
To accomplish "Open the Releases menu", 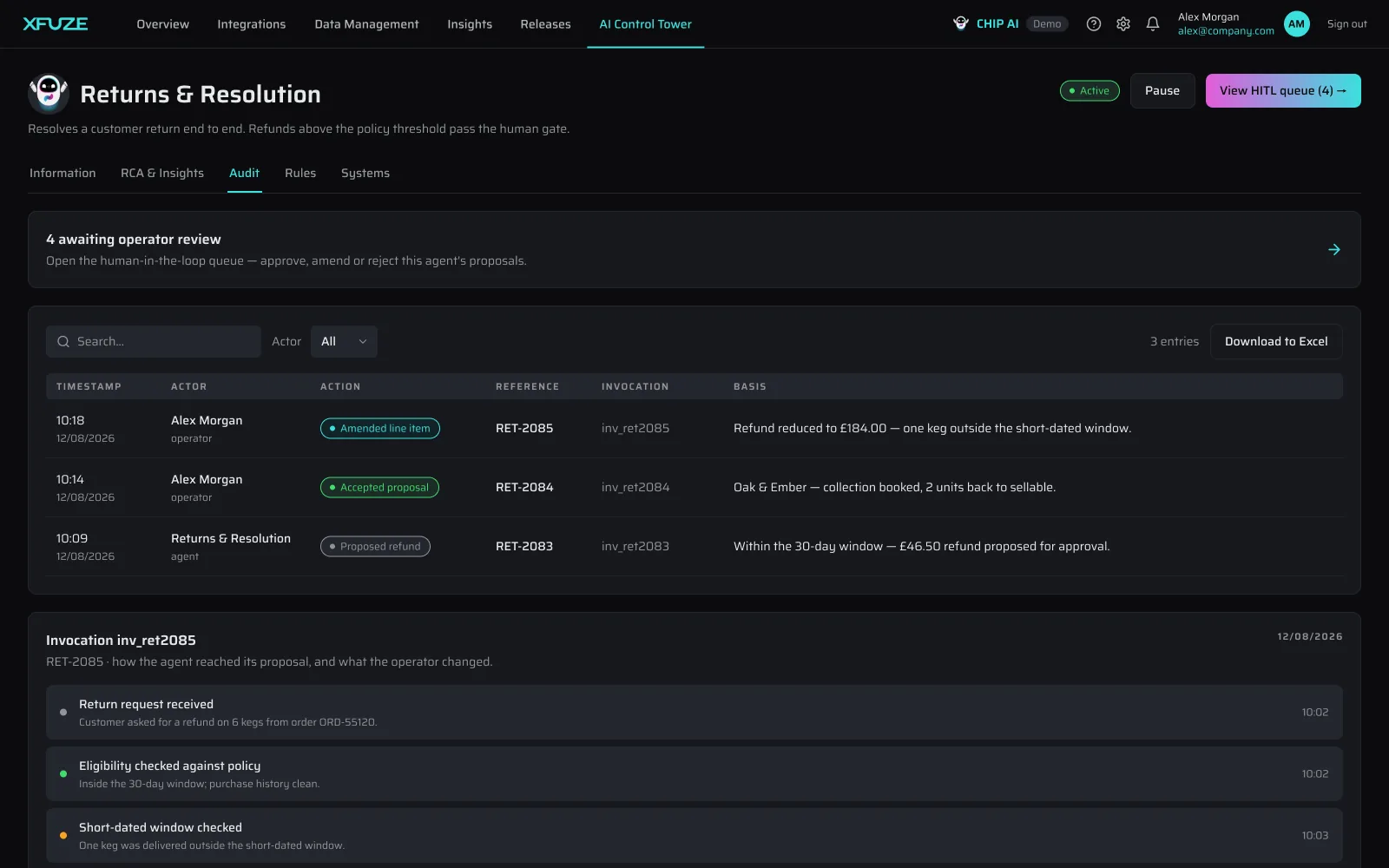I will coord(545,24).
